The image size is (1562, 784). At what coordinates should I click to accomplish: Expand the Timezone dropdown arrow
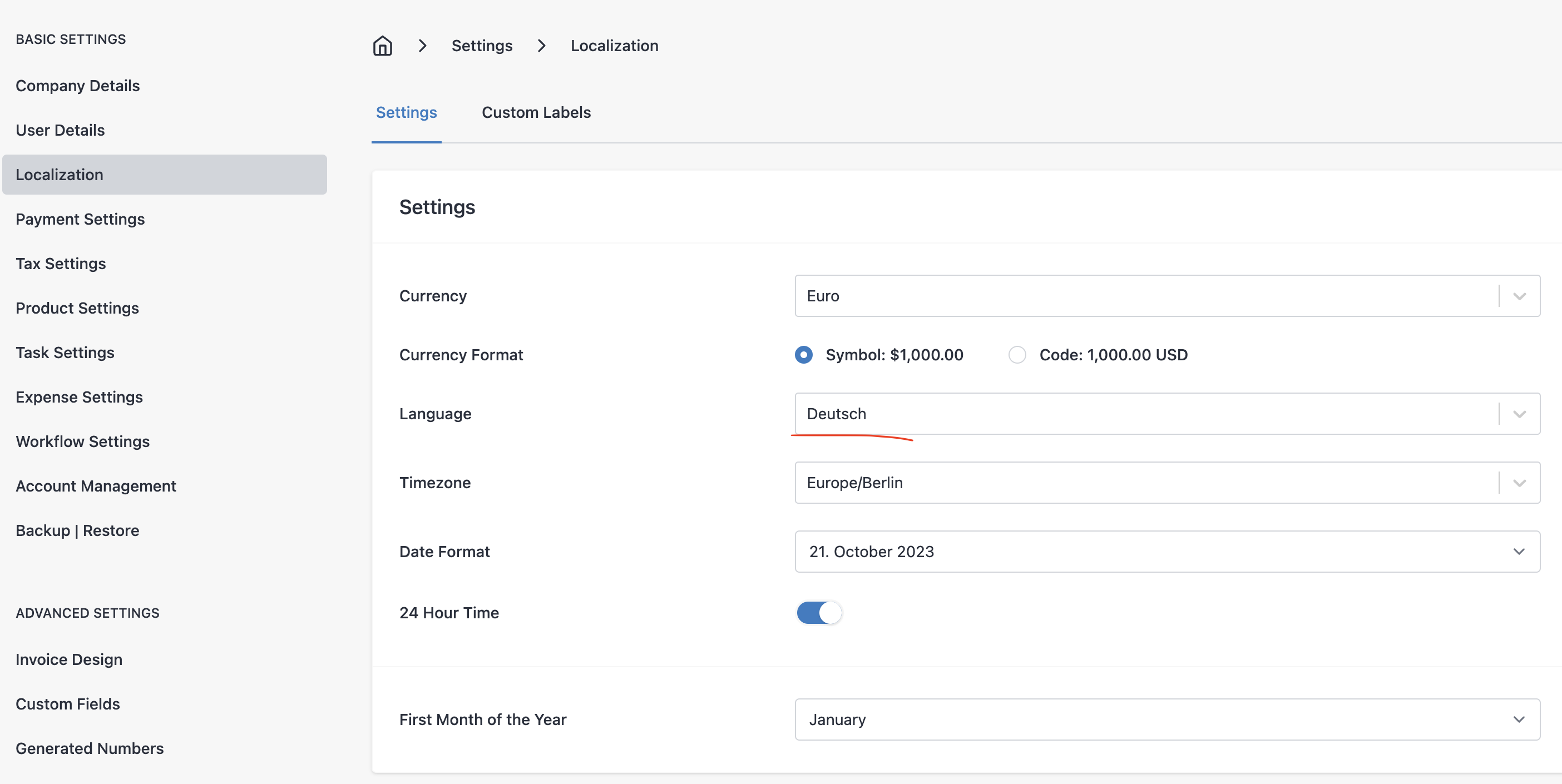point(1519,483)
